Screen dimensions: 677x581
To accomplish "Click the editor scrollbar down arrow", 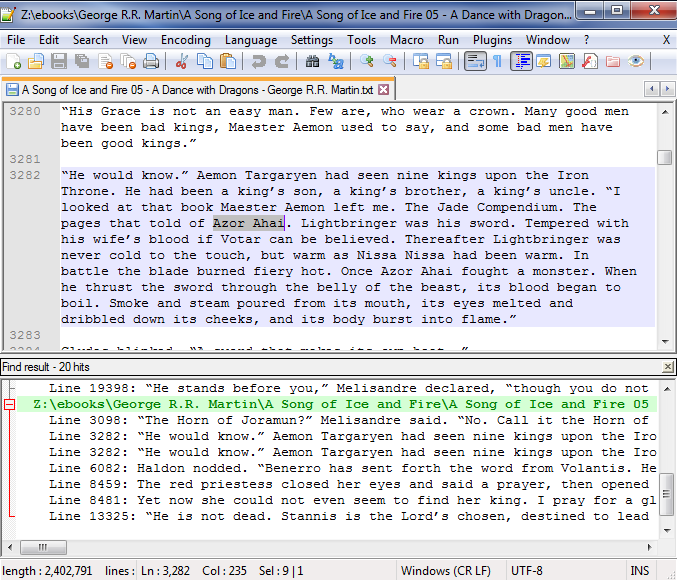I will click(x=665, y=342).
